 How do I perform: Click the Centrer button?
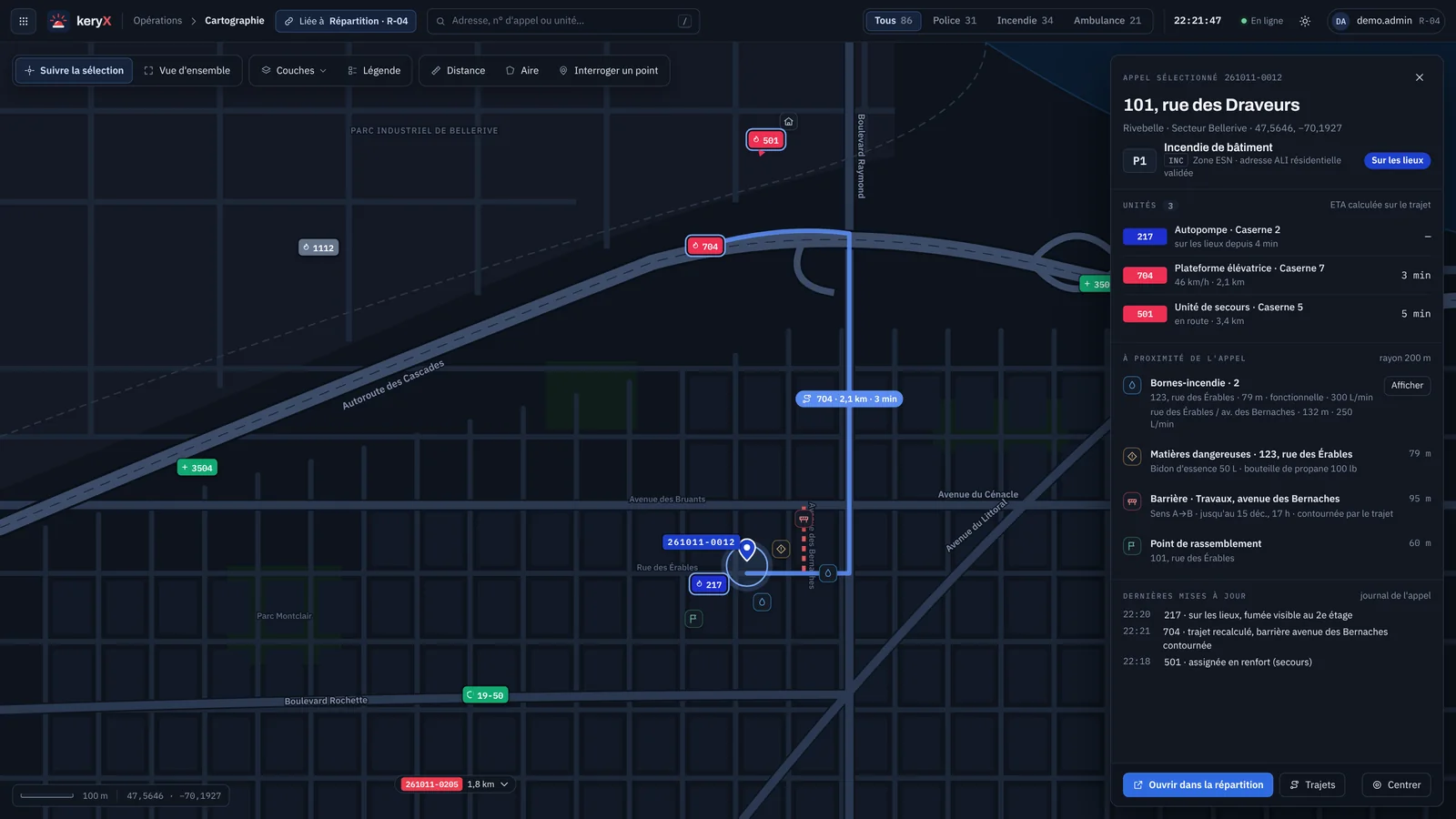tap(1397, 785)
